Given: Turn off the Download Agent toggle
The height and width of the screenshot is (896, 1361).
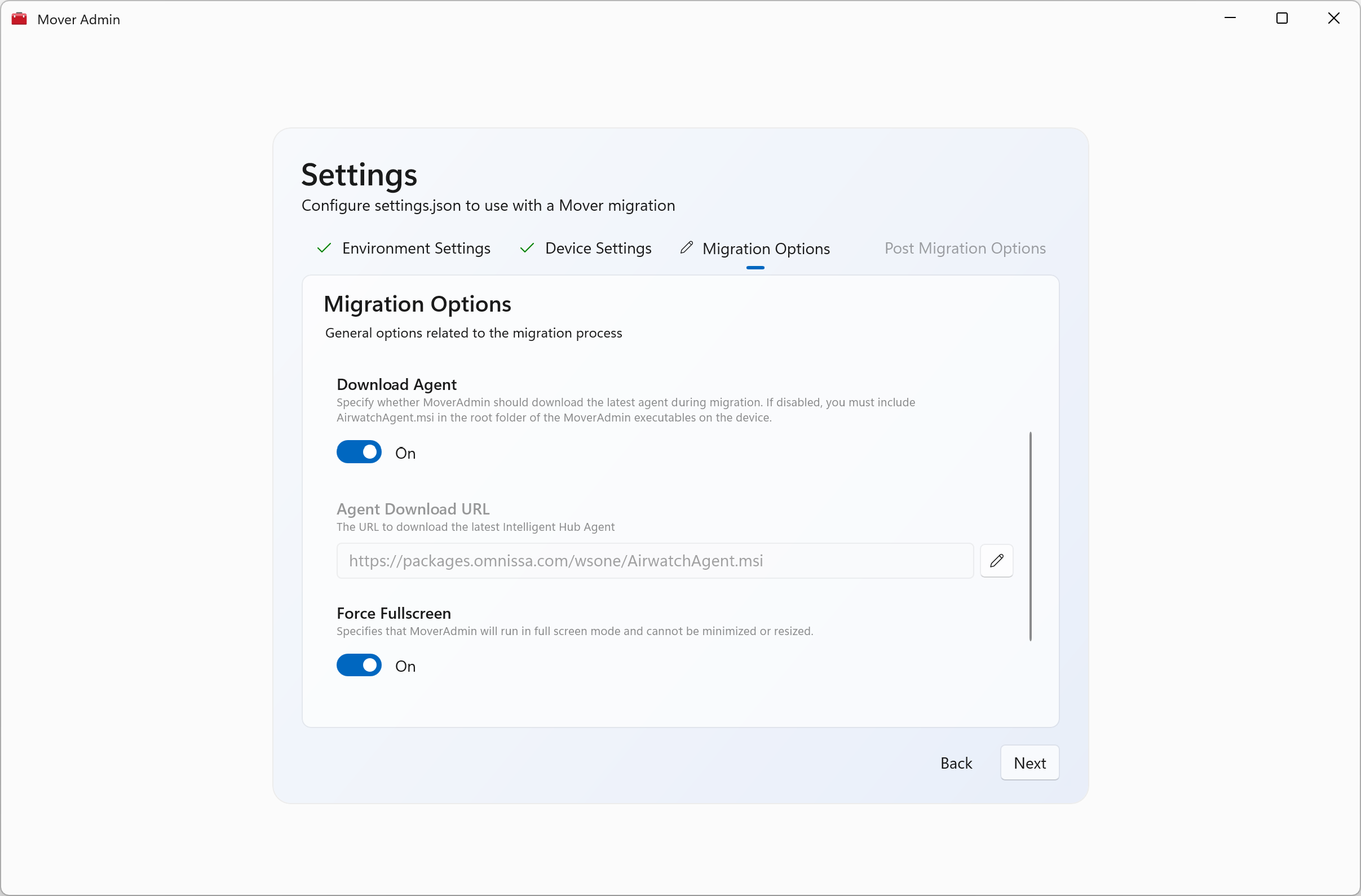Looking at the screenshot, I should click(x=359, y=452).
